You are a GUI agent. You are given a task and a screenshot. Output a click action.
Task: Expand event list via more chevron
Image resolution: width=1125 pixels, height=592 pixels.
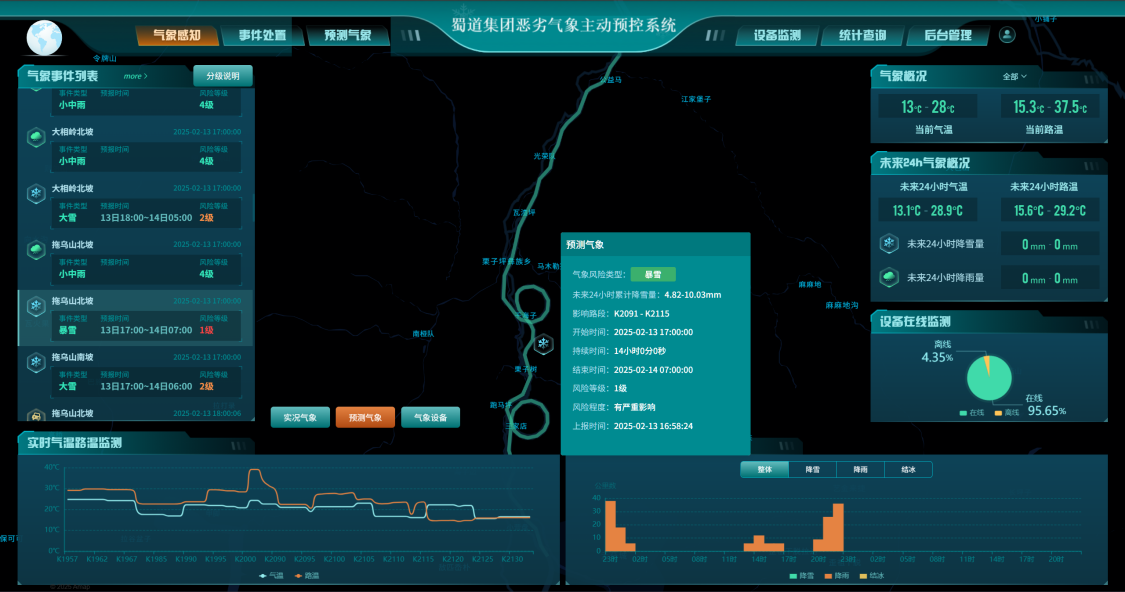[135, 76]
